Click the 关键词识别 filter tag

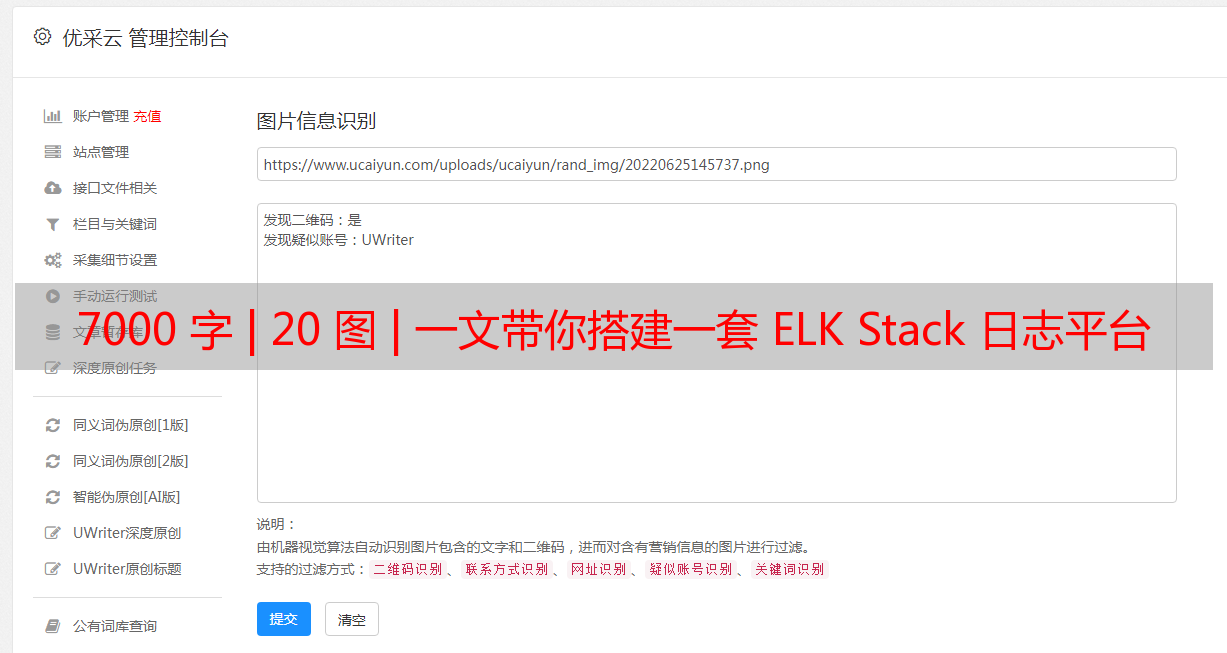coord(790,569)
